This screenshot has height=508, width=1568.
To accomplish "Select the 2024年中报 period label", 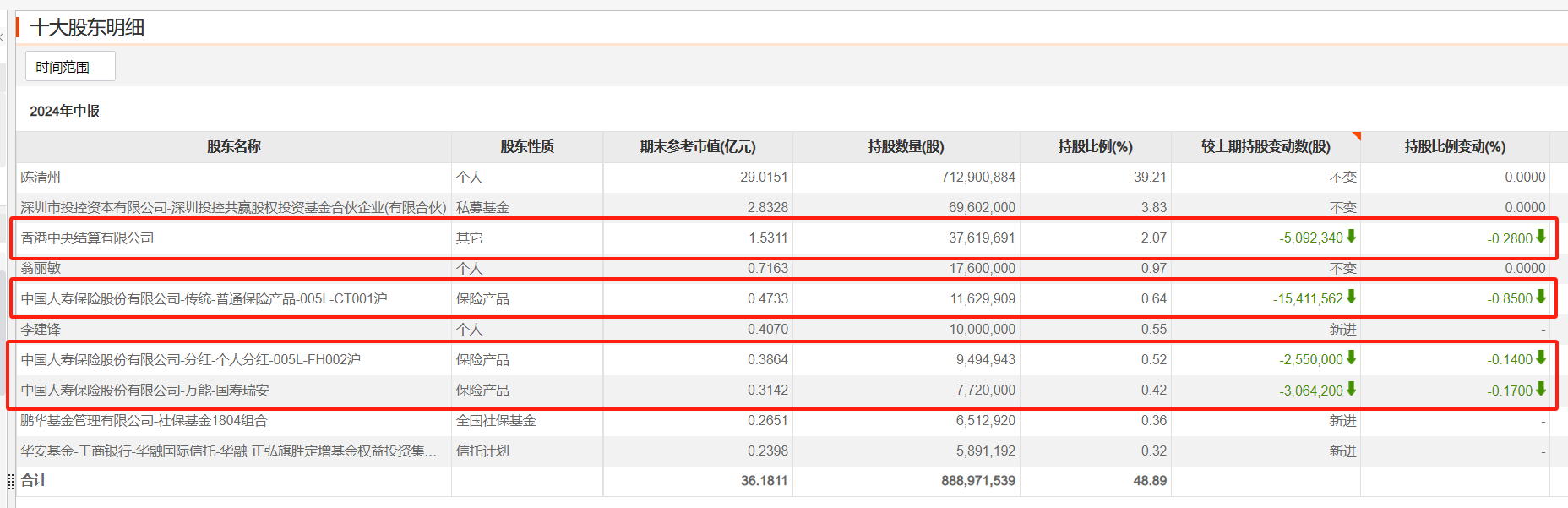I will [x=64, y=112].
